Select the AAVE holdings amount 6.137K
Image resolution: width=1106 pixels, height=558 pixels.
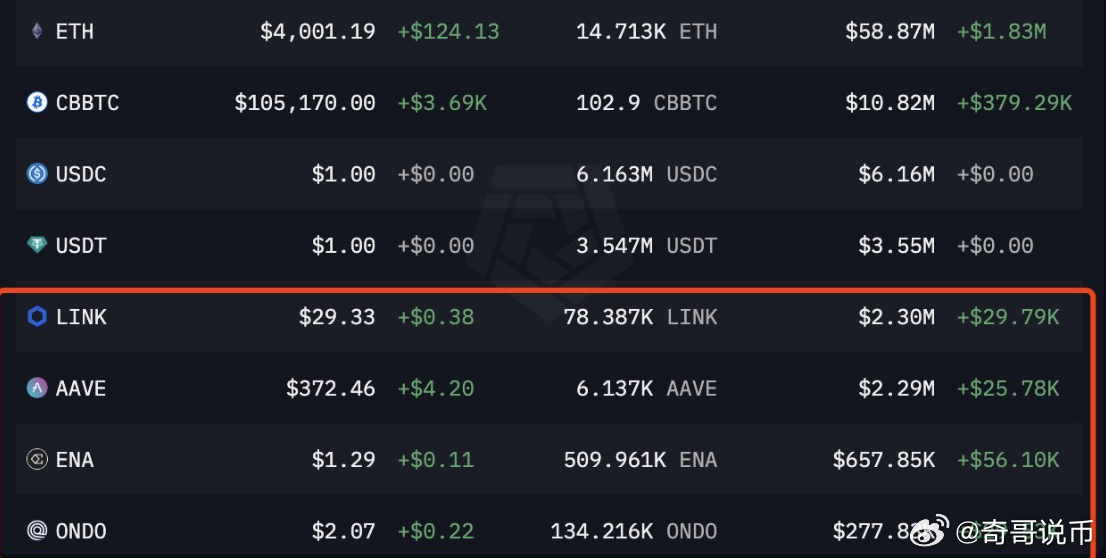pyautogui.click(x=614, y=388)
